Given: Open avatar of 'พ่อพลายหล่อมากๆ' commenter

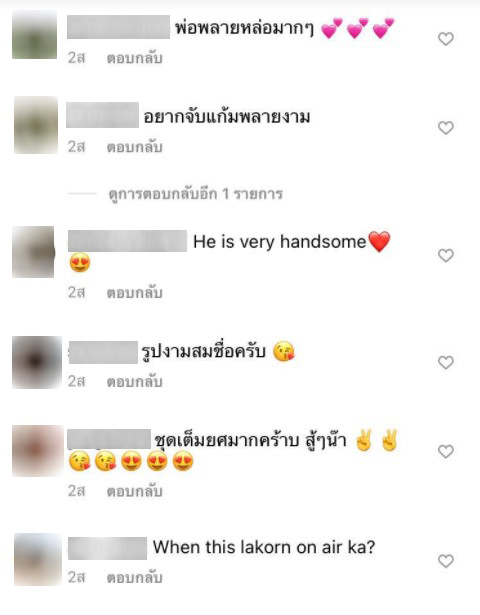Looking at the screenshot, I should tap(35, 35).
